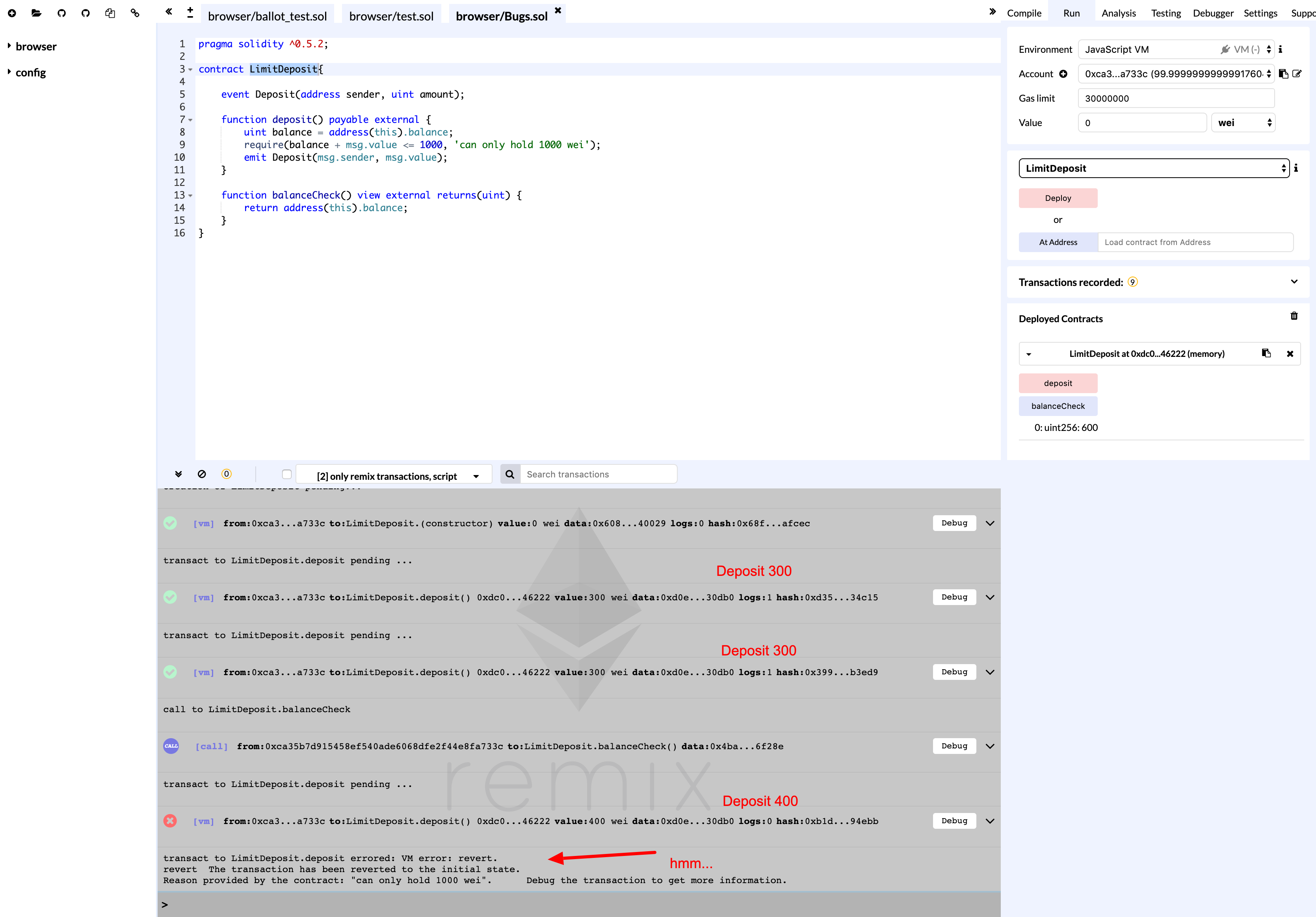
Task: Call the balanceCheck function
Action: pyautogui.click(x=1058, y=406)
